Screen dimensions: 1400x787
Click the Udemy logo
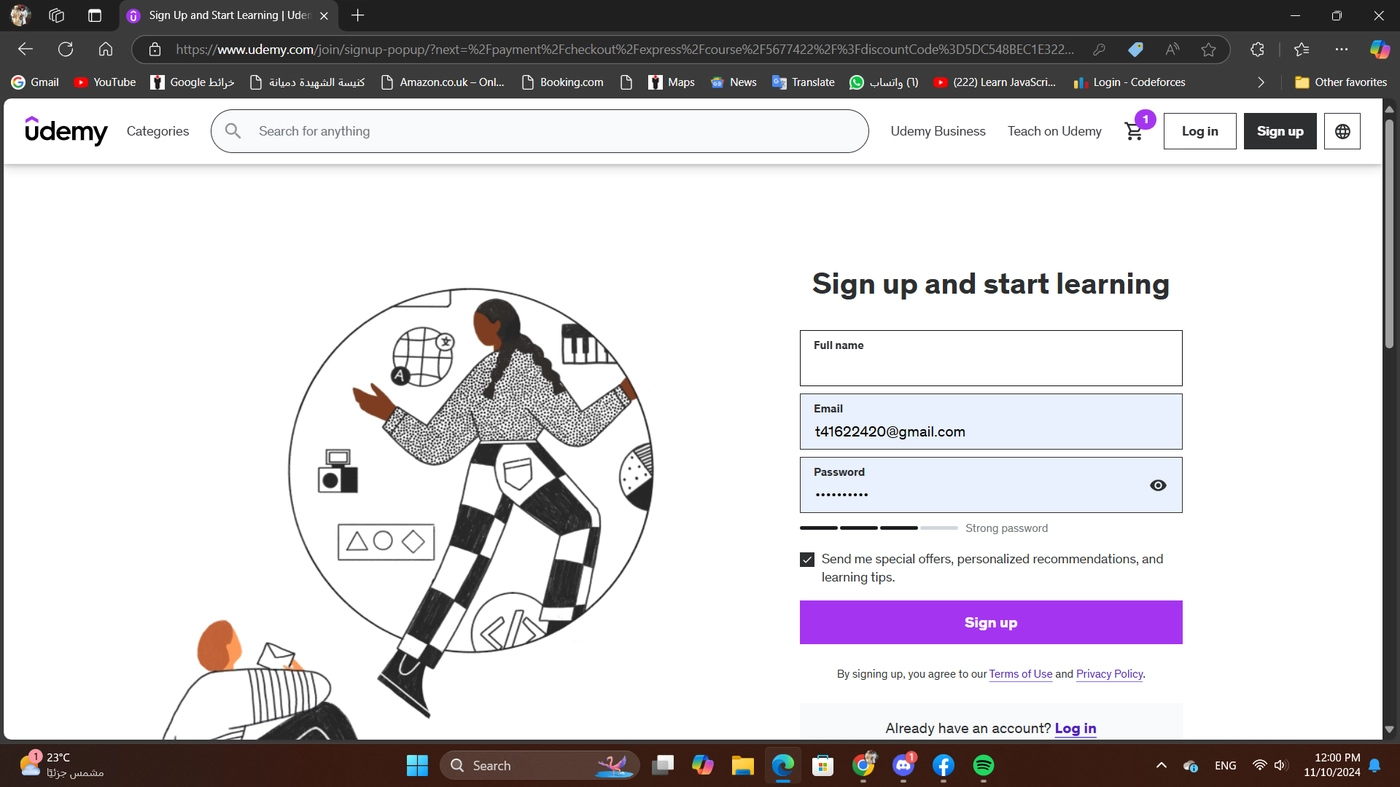click(66, 131)
